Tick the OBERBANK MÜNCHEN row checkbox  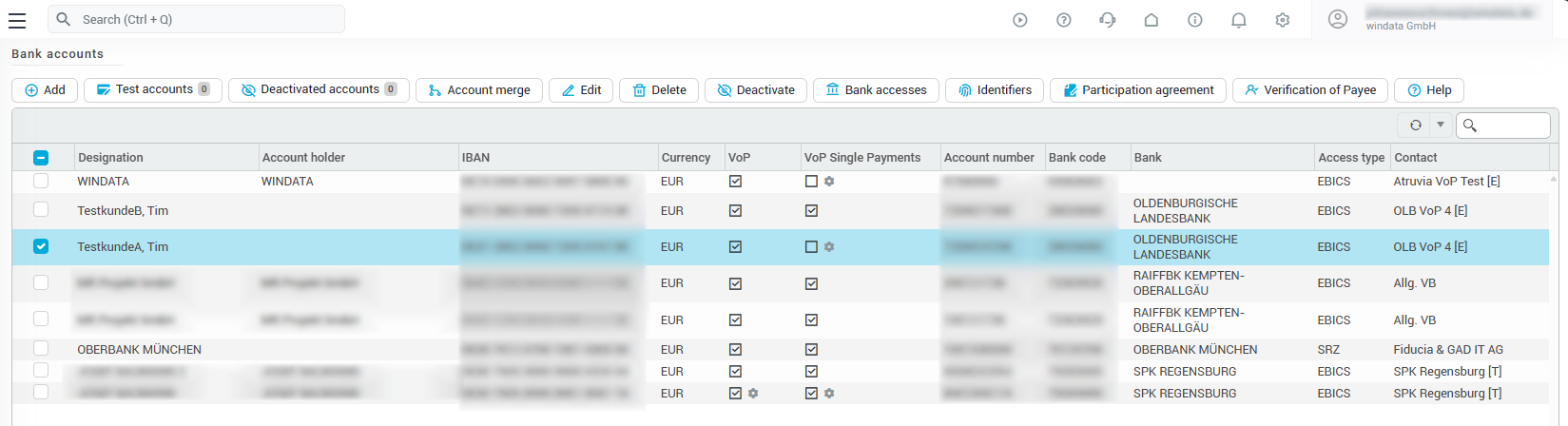pos(41,349)
